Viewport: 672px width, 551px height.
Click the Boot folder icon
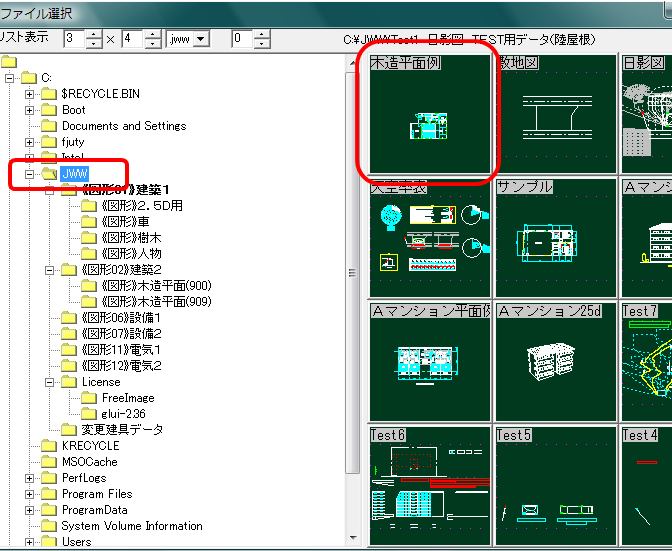pyautogui.click(x=48, y=110)
